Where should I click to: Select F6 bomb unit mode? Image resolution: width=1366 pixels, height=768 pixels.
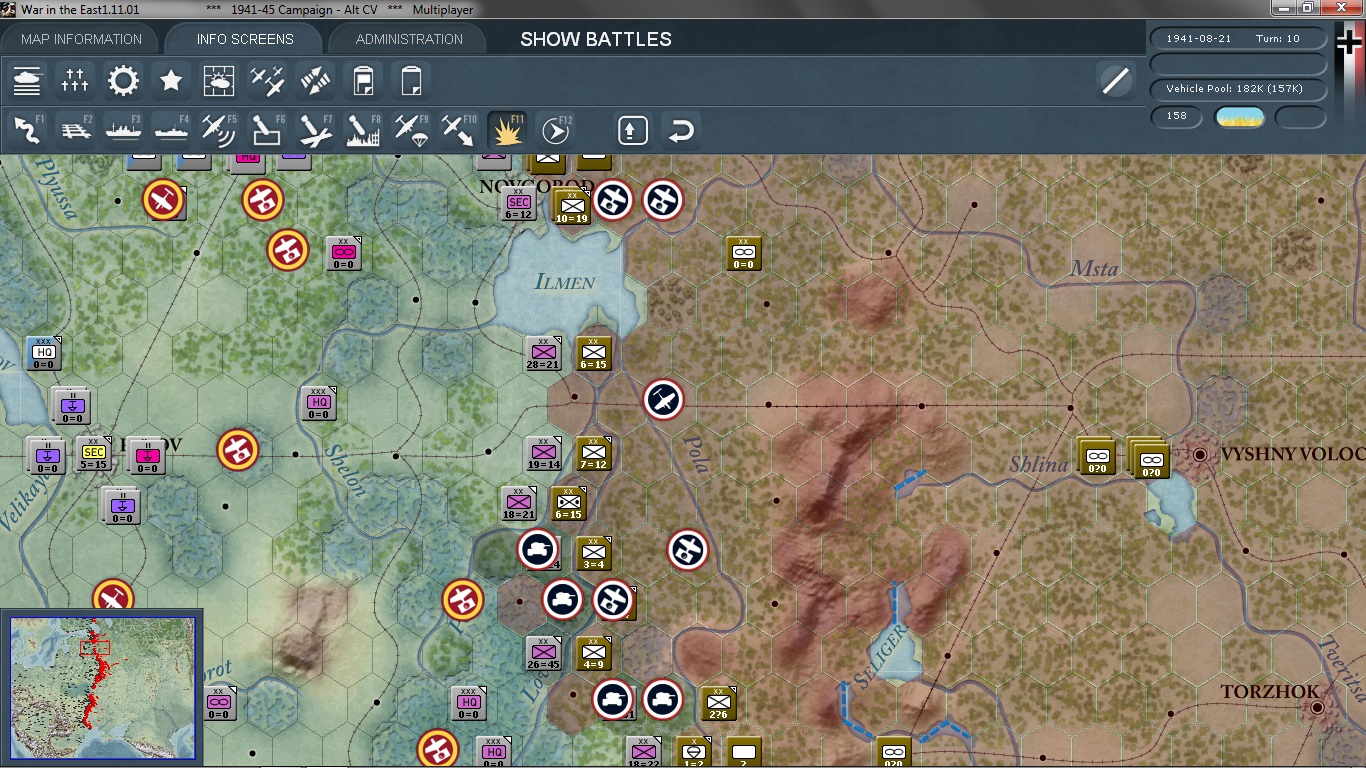click(x=267, y=130)
